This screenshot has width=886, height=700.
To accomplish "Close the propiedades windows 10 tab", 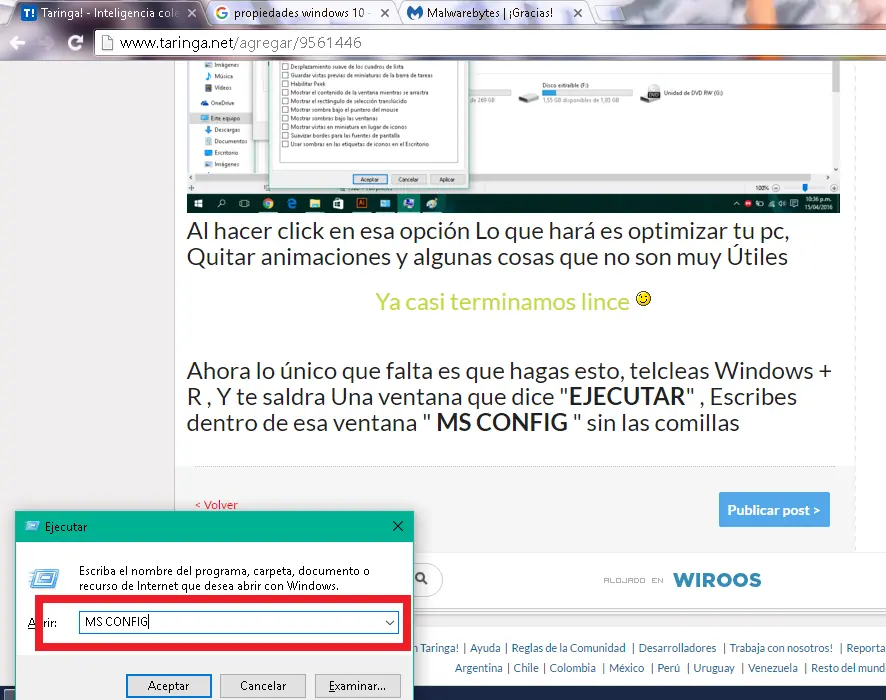I will (x=385, y=12).
